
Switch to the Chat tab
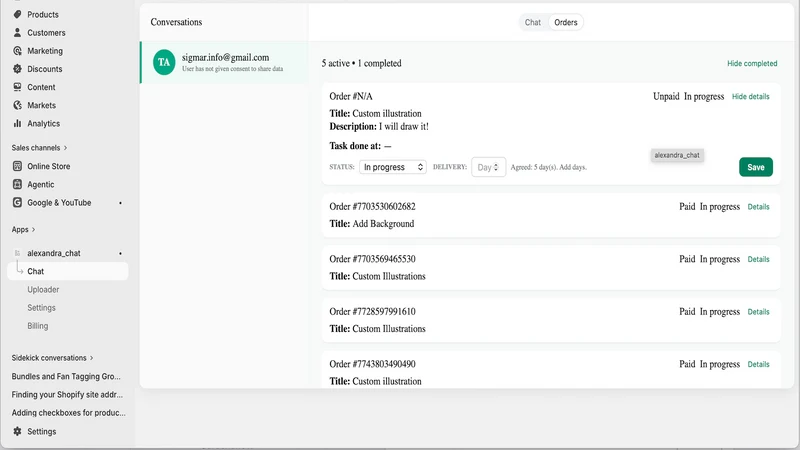533,22
